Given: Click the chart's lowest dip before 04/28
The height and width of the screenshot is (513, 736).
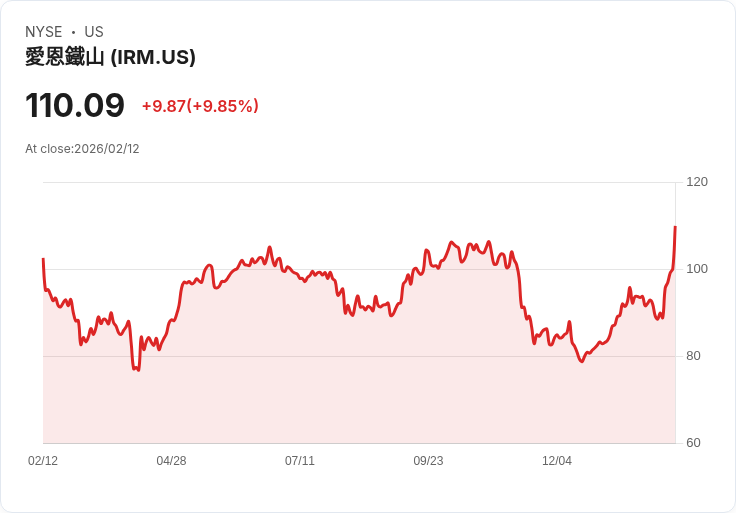Looking at the screenshot, I should coord(138,370).
